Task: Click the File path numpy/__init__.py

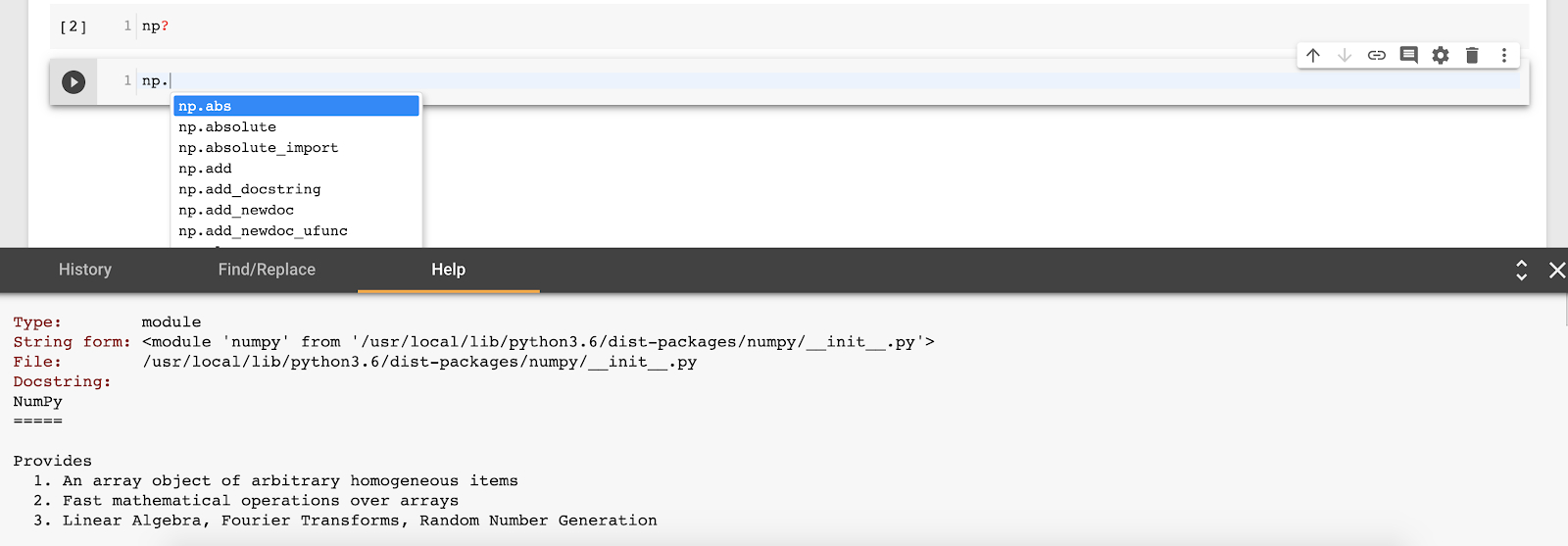Action: pos(419,362)
